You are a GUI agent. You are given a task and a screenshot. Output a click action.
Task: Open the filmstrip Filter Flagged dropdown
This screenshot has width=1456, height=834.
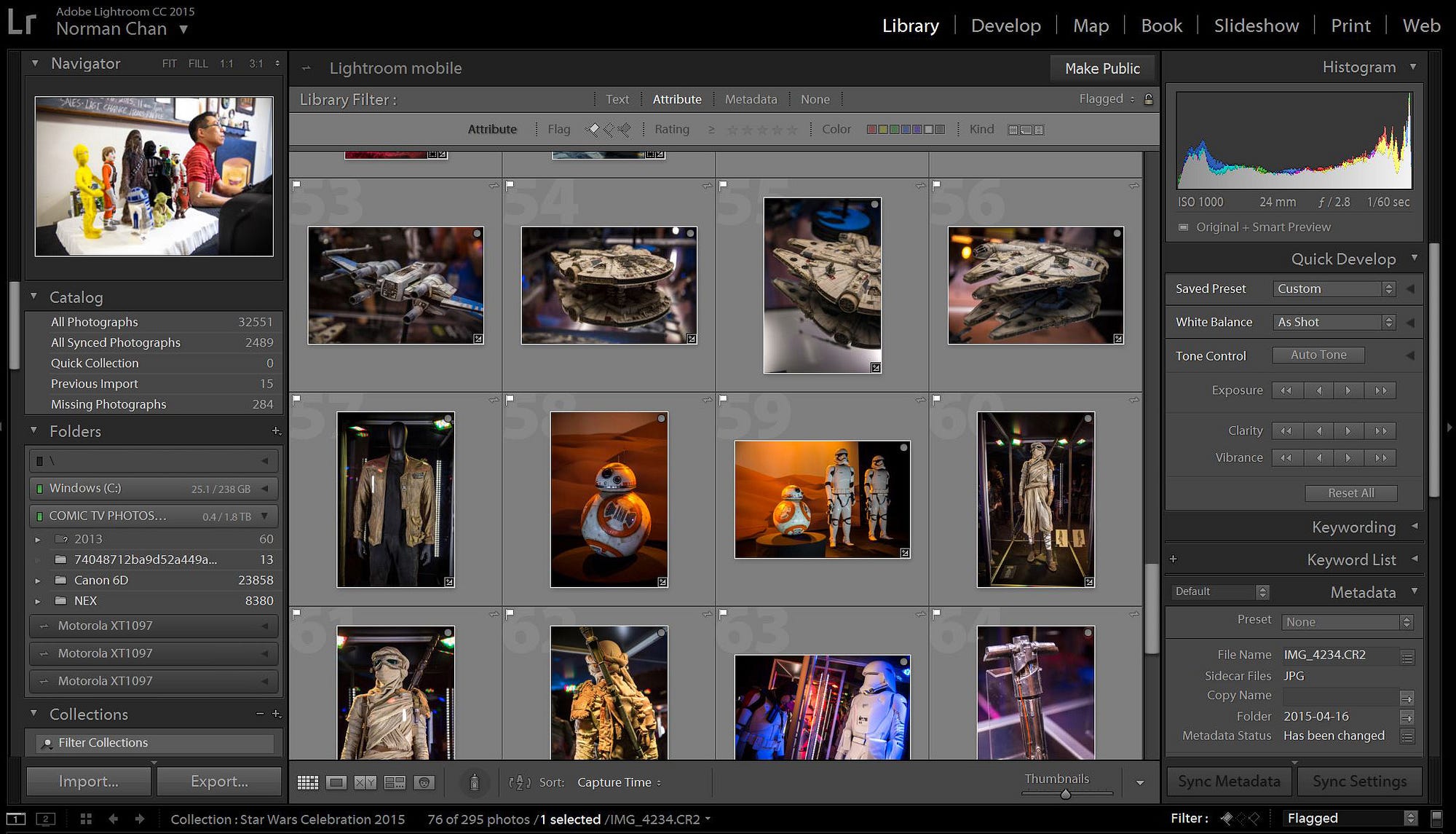click(x=1350, y=818)
